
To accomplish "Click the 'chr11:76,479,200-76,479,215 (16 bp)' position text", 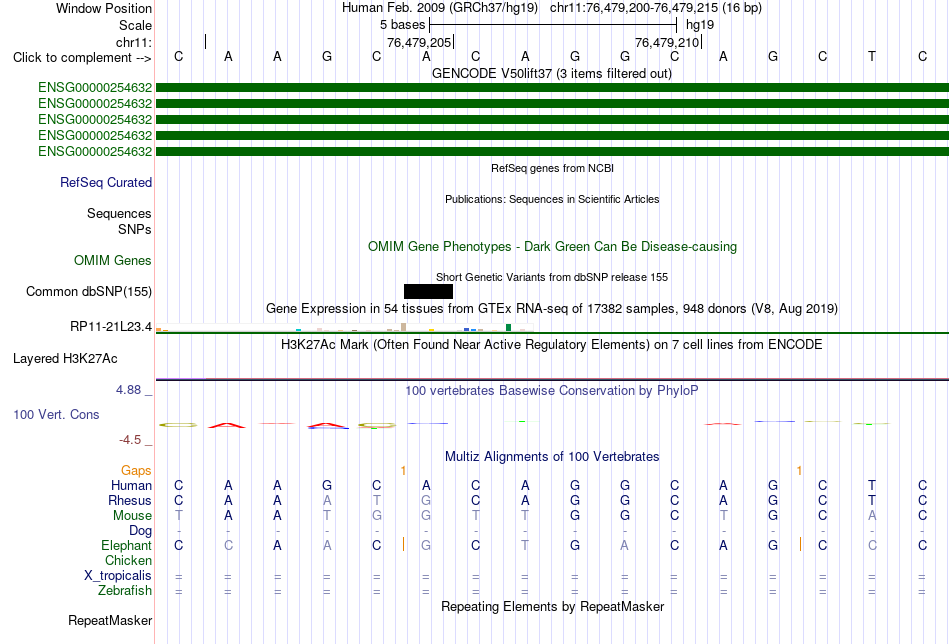I will [656, 8].
